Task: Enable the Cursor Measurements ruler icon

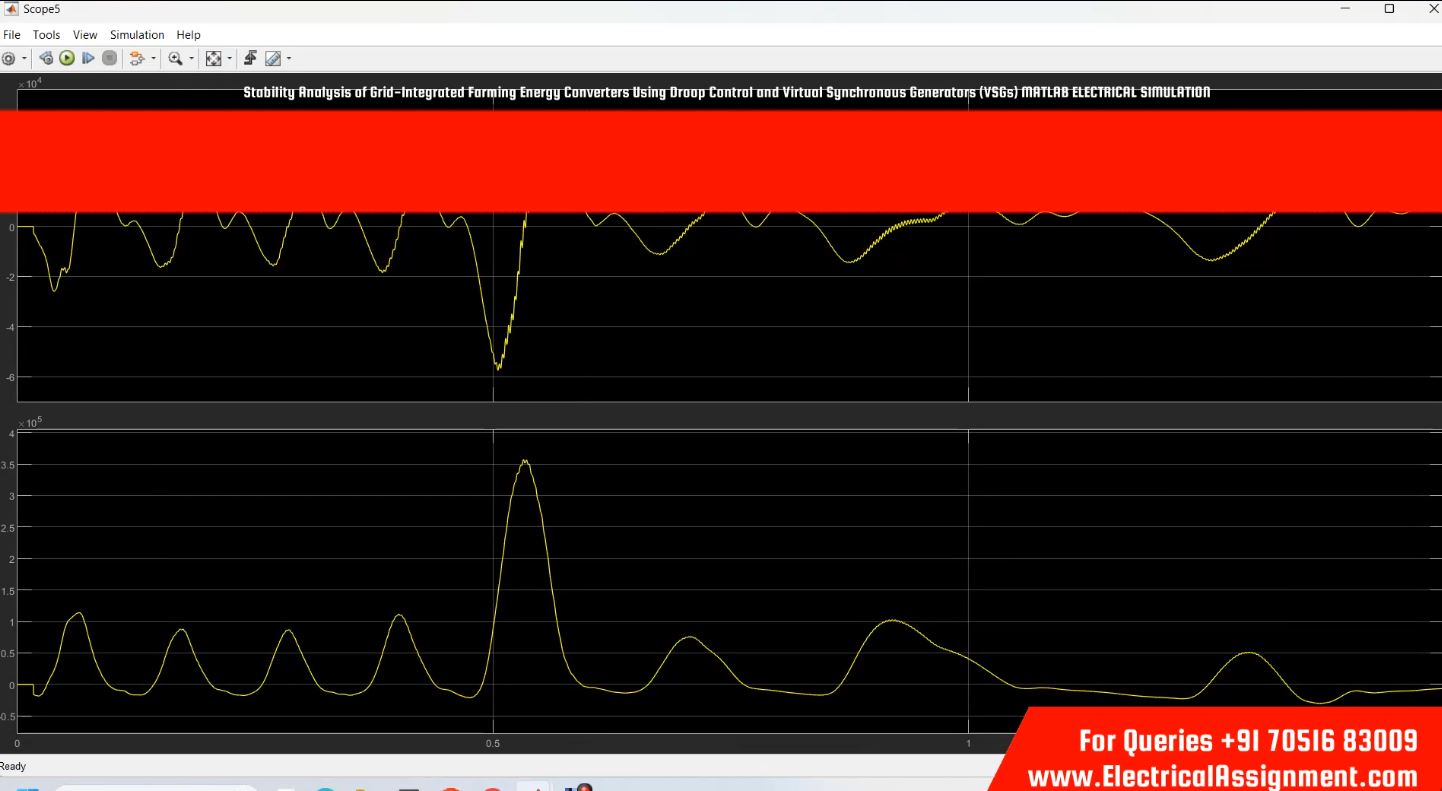Action: (x=273, y=58)
